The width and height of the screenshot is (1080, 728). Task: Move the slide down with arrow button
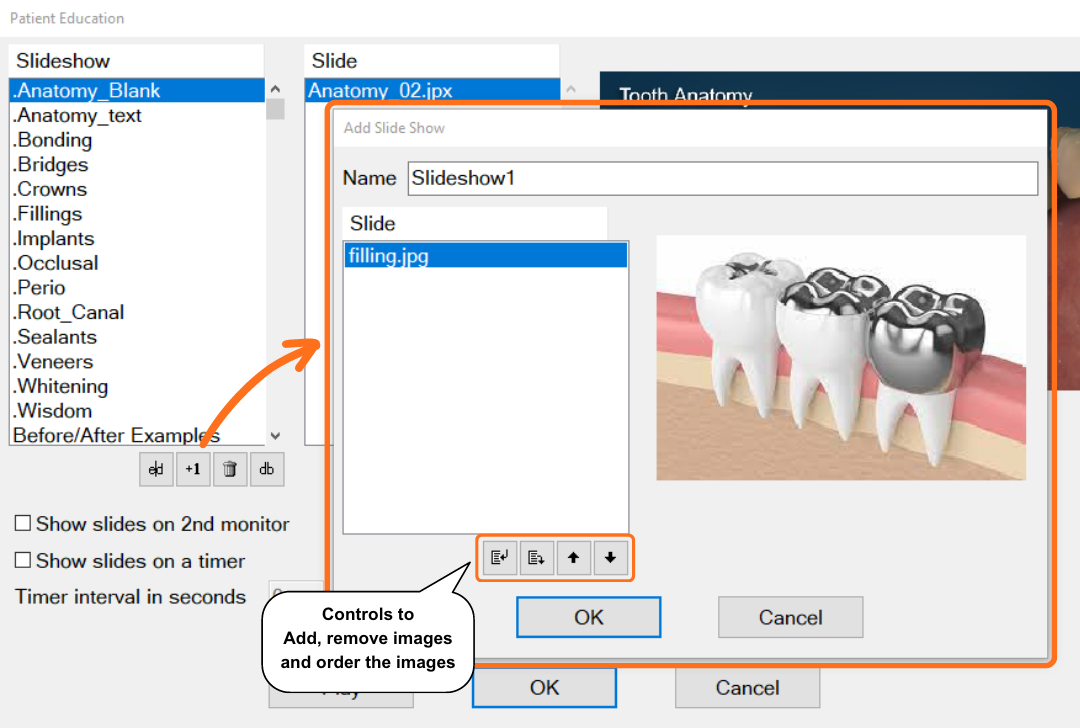pyautogui.click(x=610, y=558)
